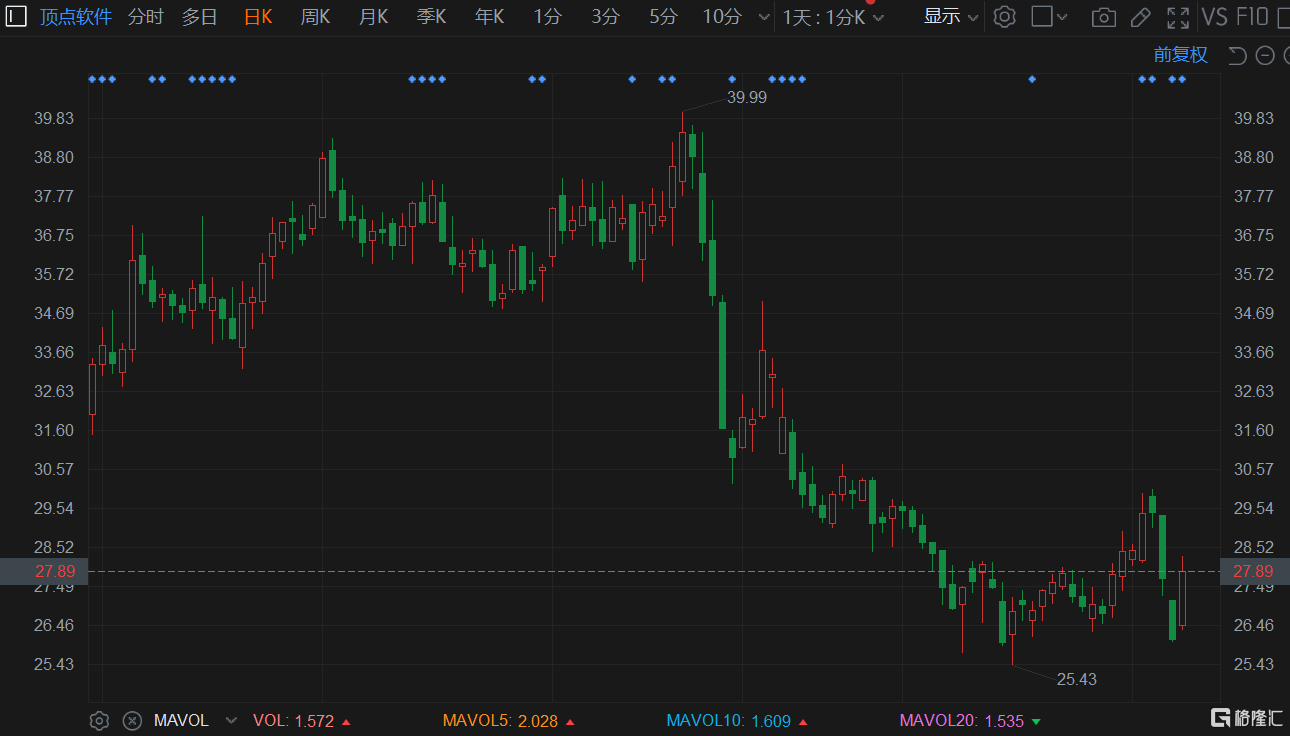This screenshot has height=736, width=1290.
Task: Expand the MAVOL indicator selector arrow
Action: click(x=232, y=720)
